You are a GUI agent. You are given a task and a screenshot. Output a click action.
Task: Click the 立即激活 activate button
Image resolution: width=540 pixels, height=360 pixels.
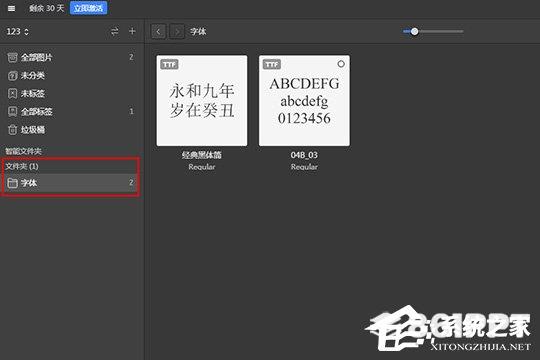[89, 8]
